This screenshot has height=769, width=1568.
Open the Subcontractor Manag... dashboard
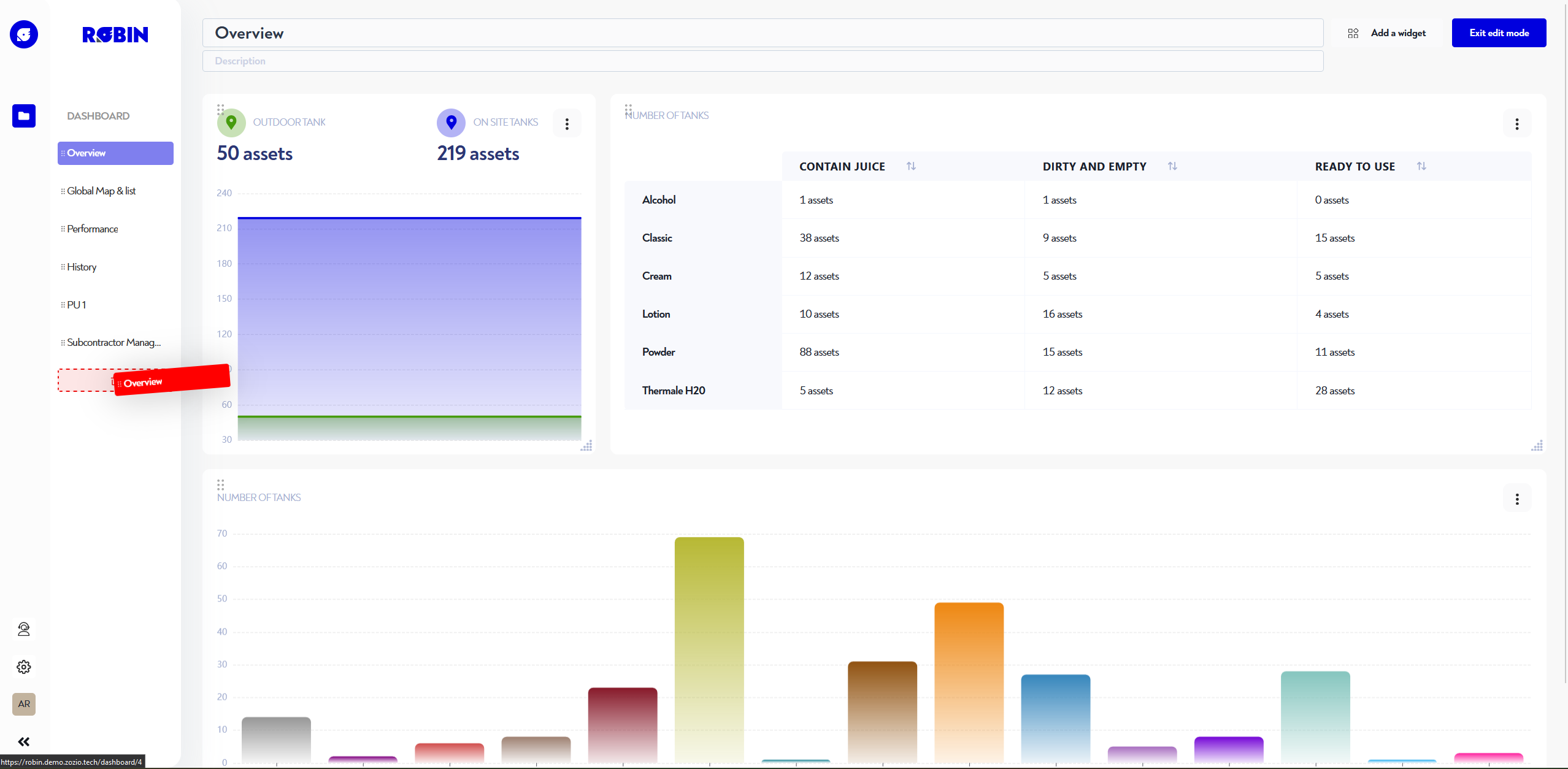click(x=115, y=343)
